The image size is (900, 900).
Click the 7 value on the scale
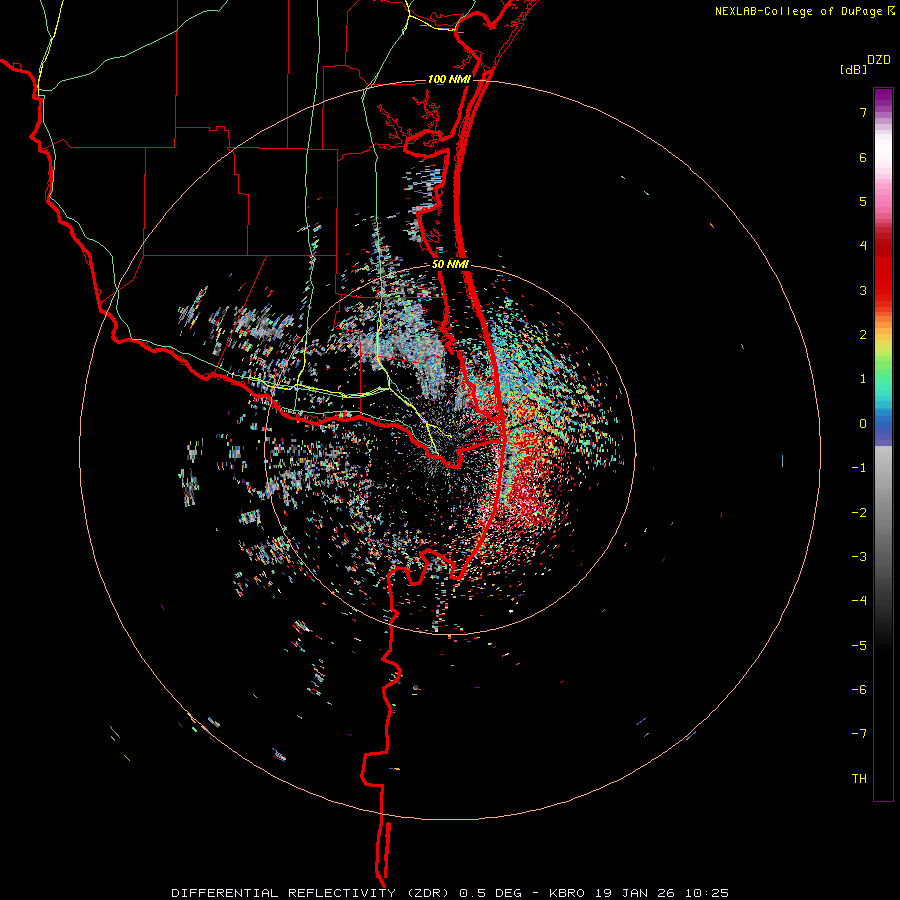(x=863, y=112)
